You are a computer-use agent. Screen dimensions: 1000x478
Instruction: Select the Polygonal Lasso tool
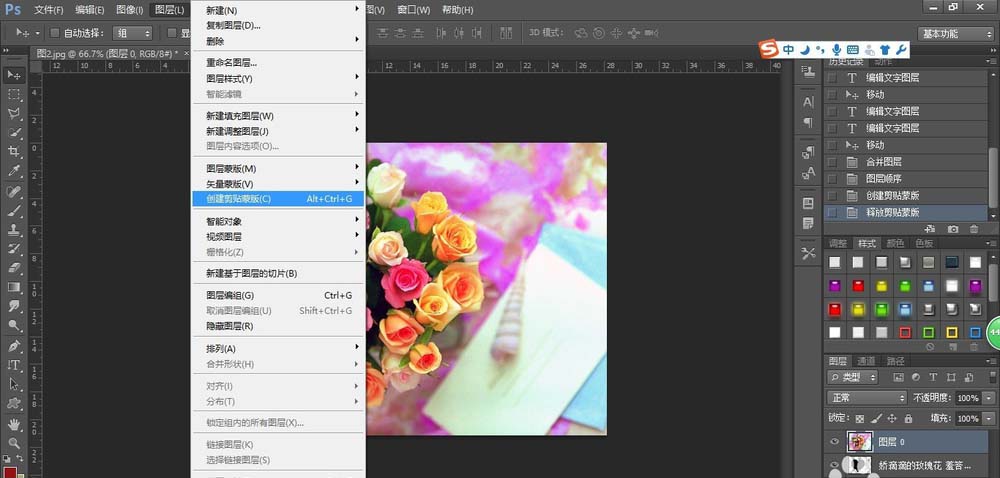(14, 113)
